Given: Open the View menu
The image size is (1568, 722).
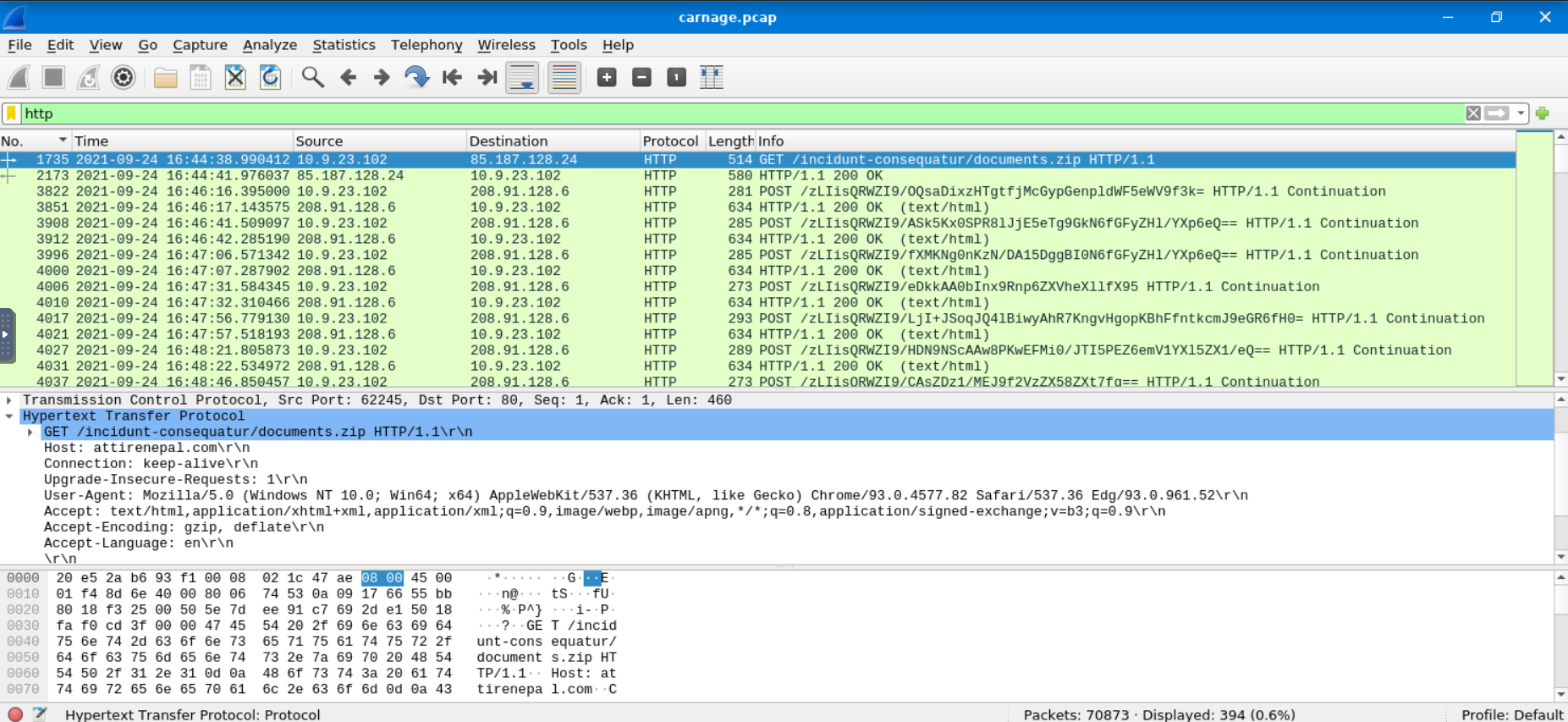Looking at the screenshot, I should click(106, 45).
